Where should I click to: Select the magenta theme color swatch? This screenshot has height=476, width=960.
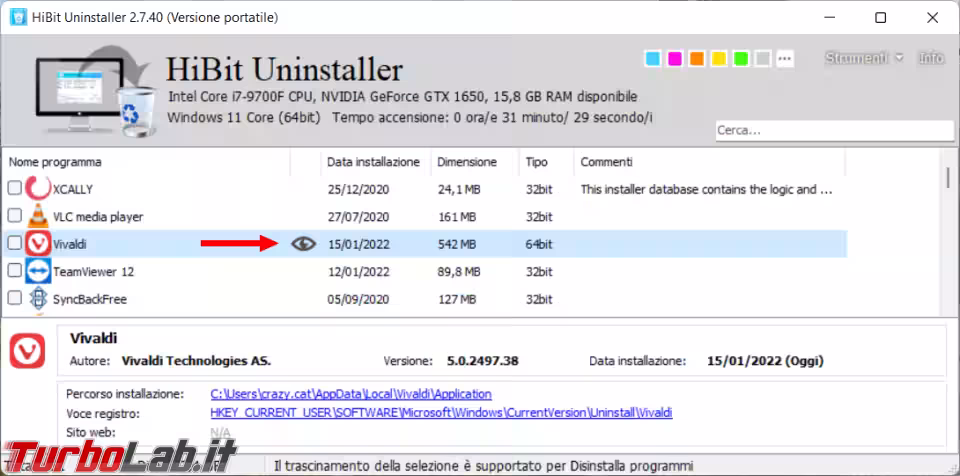point(674,59)
